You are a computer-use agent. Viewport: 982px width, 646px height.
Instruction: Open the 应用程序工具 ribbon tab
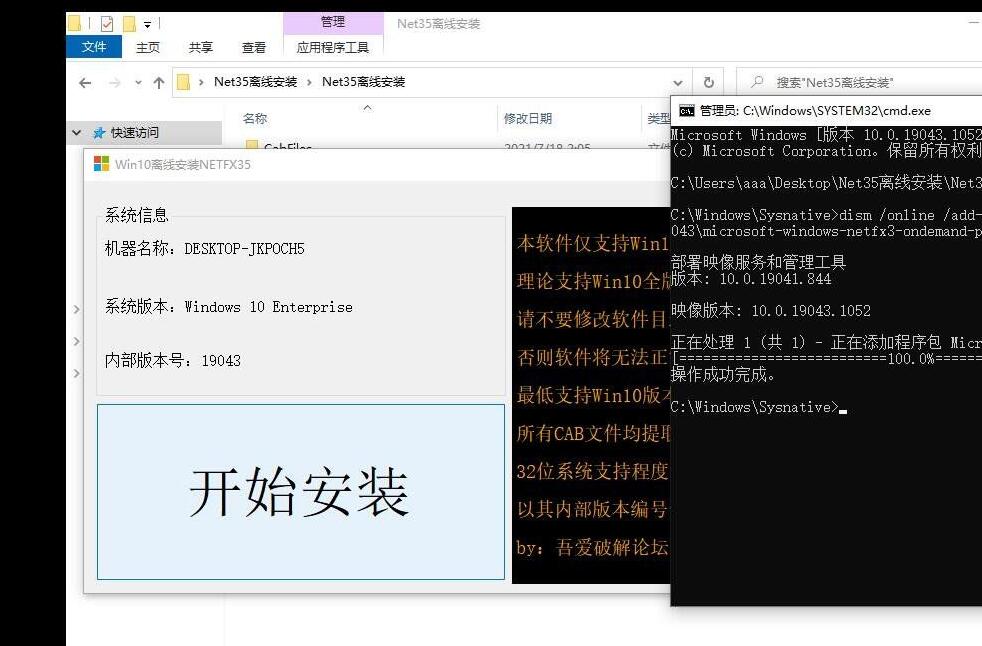[333, 47]
